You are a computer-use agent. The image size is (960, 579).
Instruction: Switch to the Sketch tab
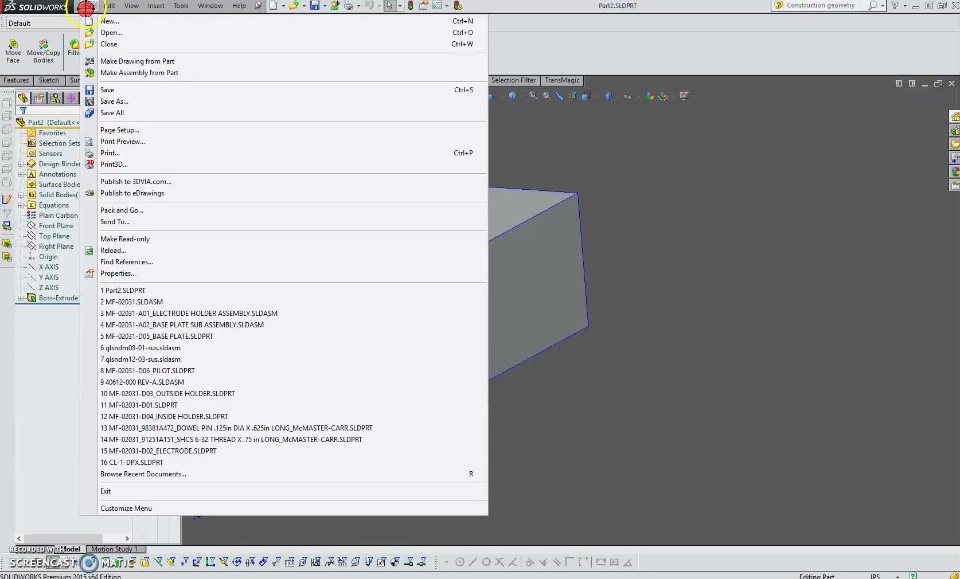tap(48, 80)
